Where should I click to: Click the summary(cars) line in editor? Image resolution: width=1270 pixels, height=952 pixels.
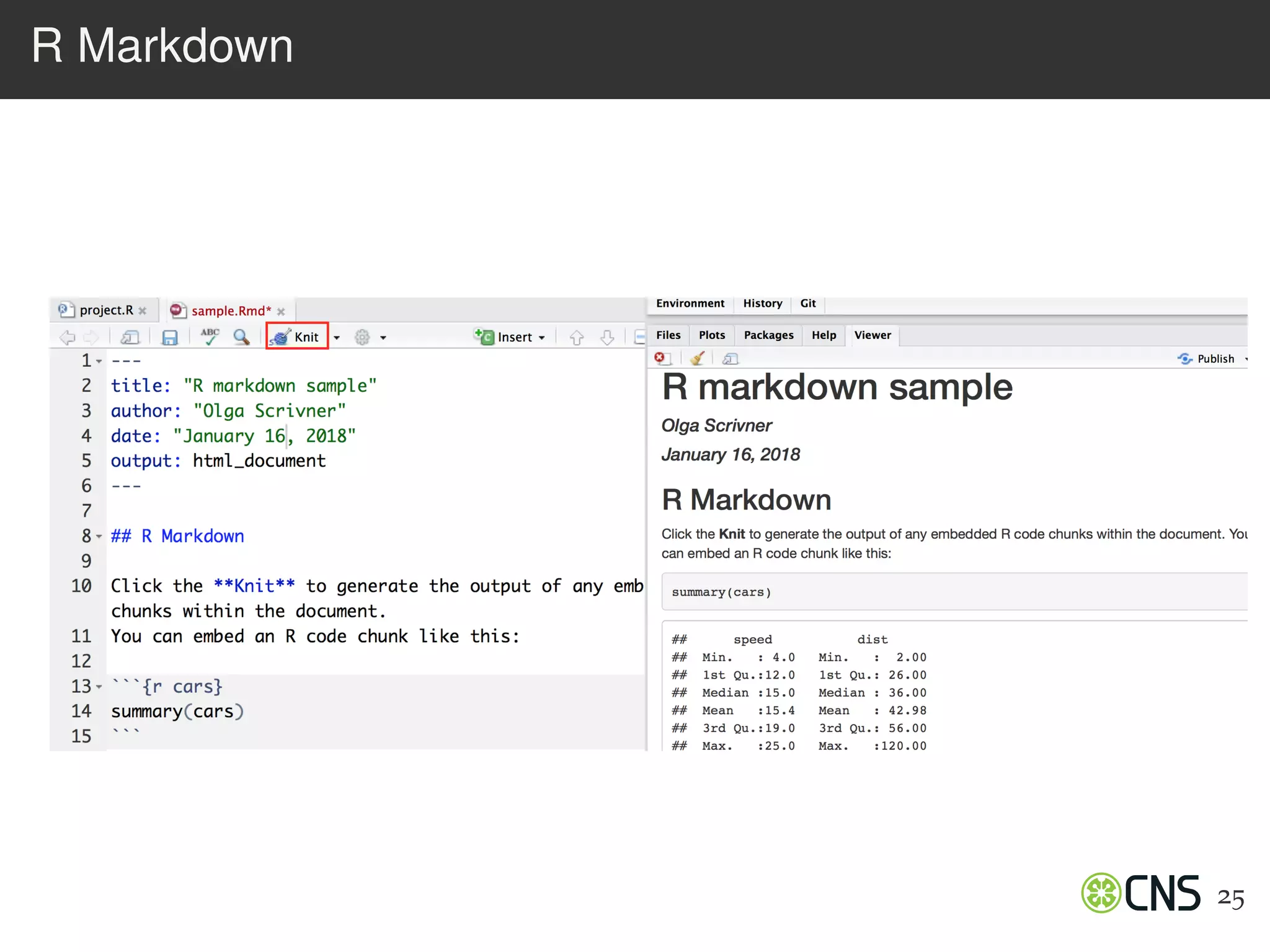tap(177, 712)
